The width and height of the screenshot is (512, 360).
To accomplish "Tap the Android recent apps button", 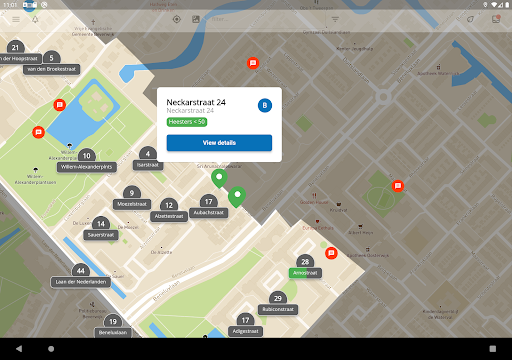I will click(x=493, y=349).
